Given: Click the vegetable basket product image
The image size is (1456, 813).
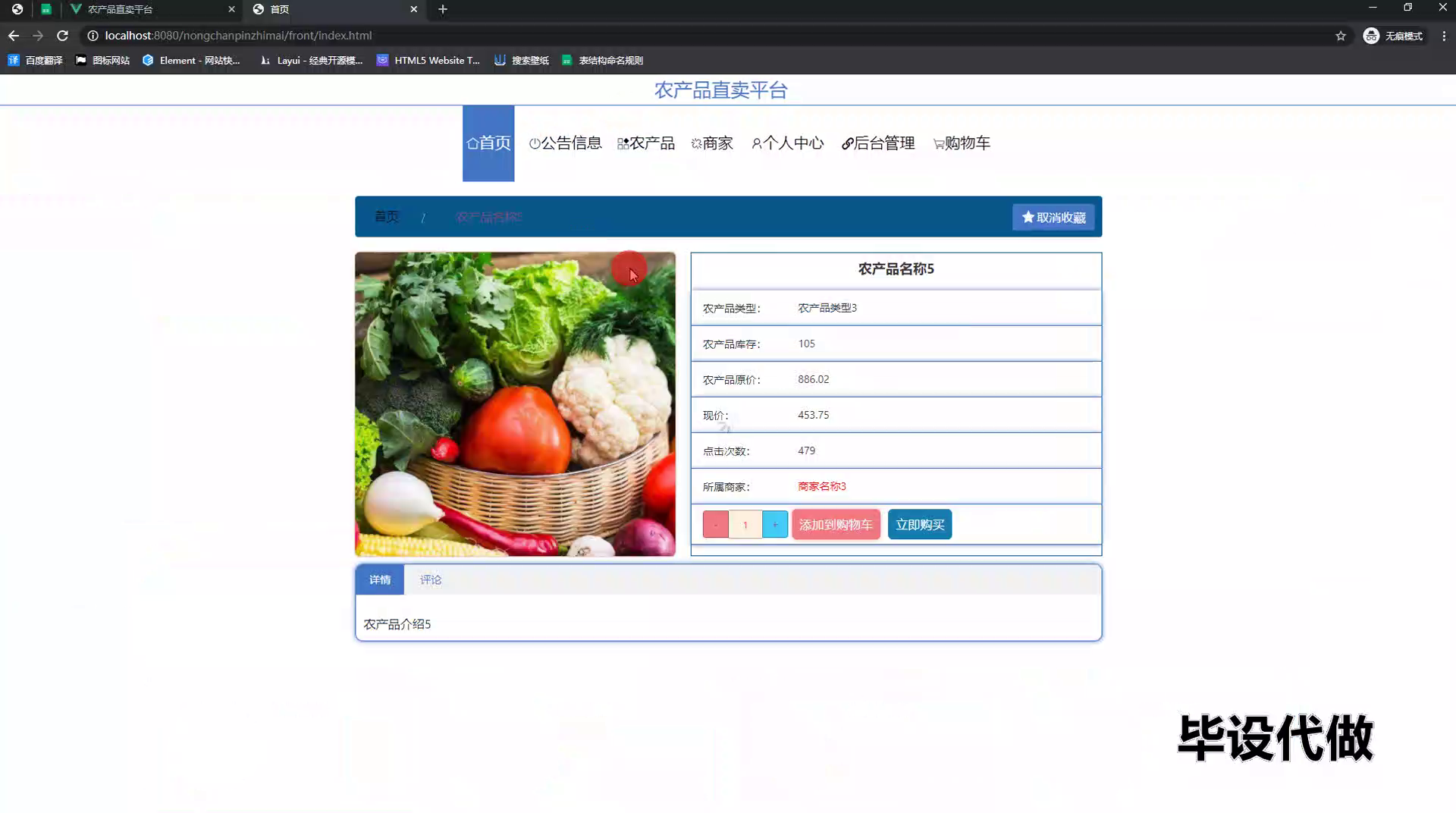Looking at the screenshot, I should (x=515, y=404).
